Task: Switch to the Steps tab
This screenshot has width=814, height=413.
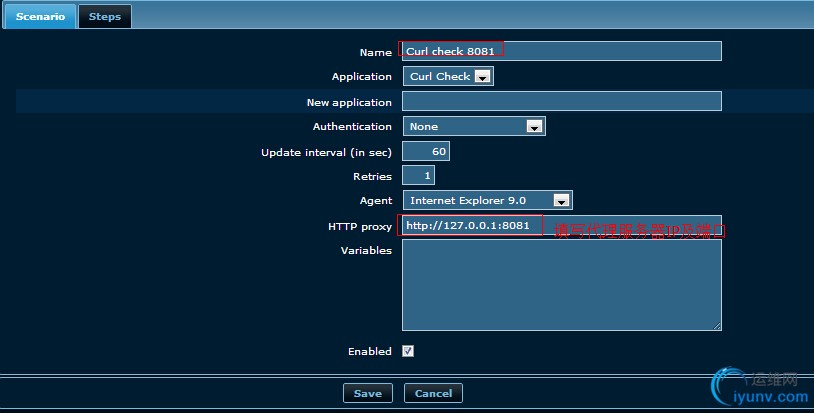Action: [x=105, y=16]
